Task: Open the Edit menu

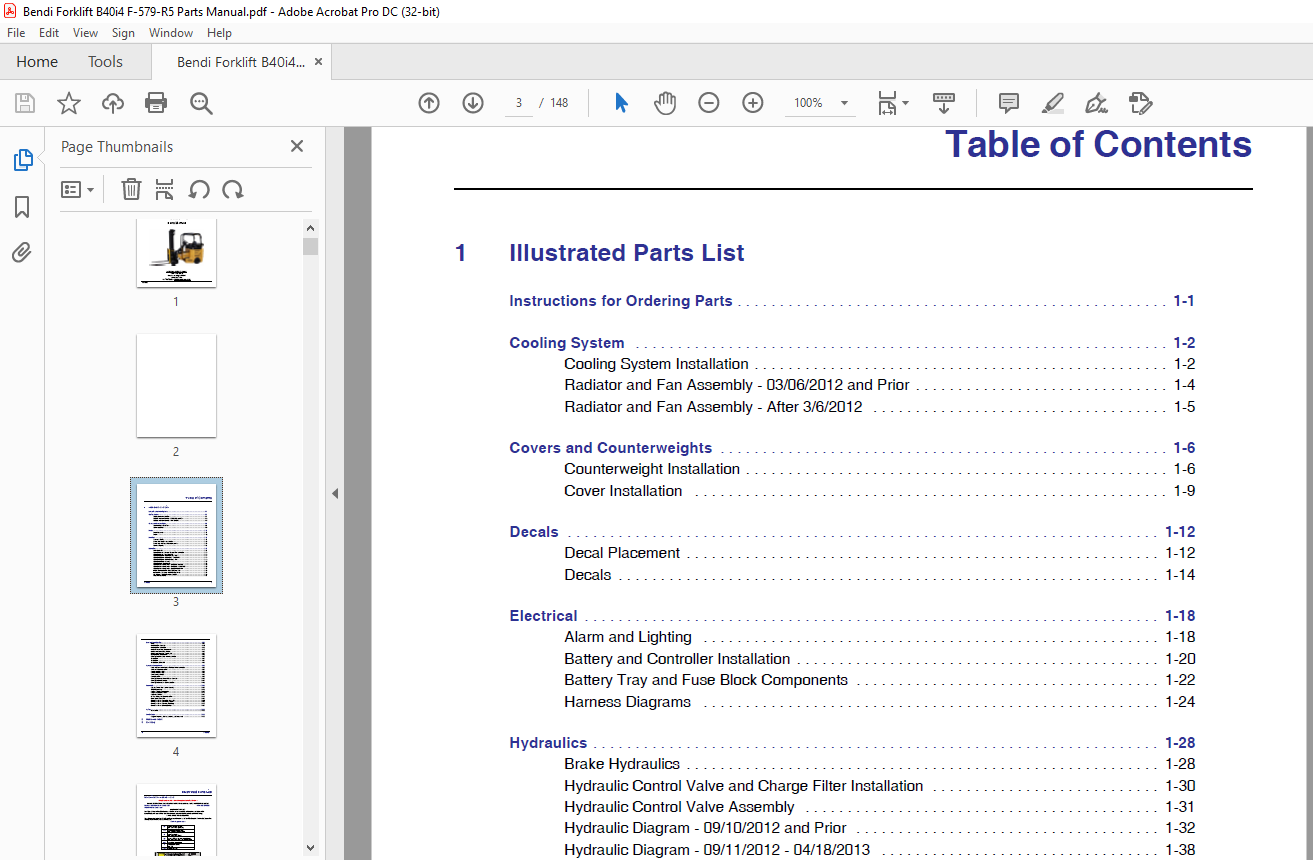Action: [49, 33]
